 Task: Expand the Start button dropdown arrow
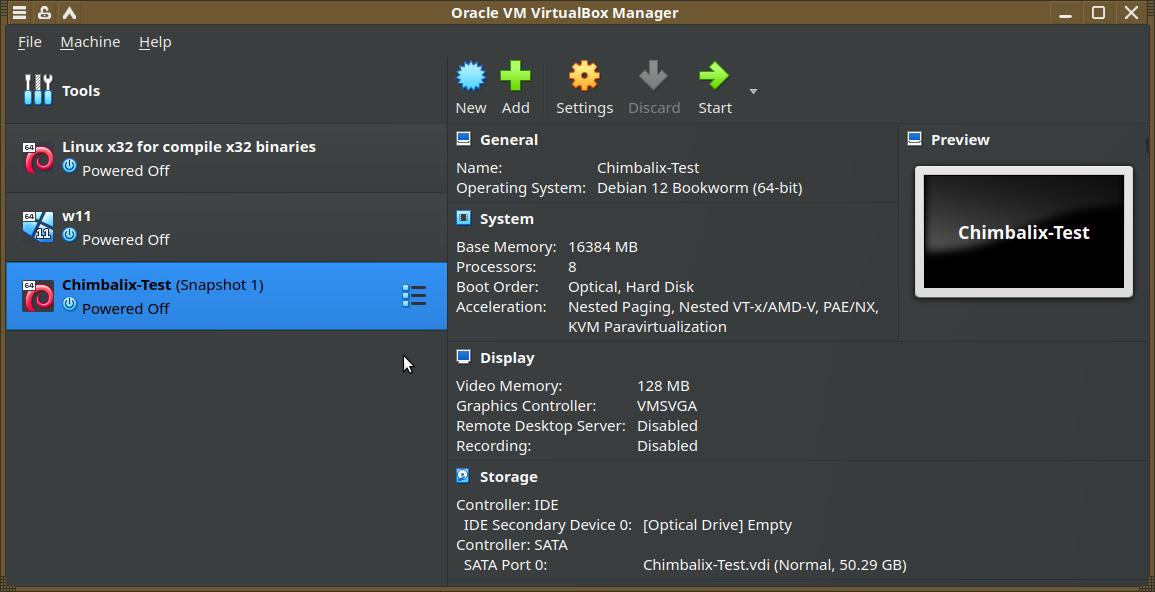753,91
